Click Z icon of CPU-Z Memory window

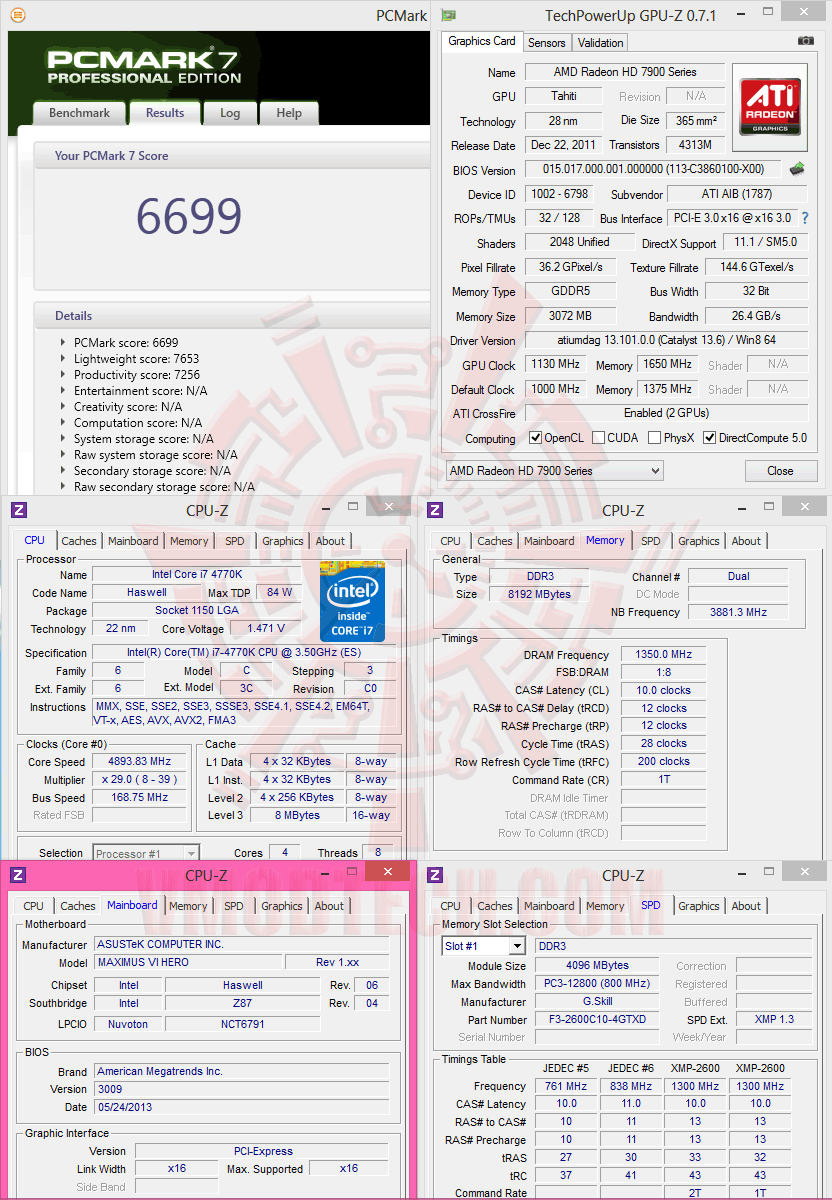[x=435, y=510]
